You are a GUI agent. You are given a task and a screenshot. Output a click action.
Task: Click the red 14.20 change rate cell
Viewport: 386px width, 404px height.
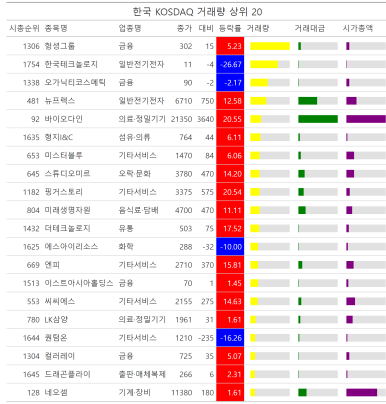click(x=230, y=174)
